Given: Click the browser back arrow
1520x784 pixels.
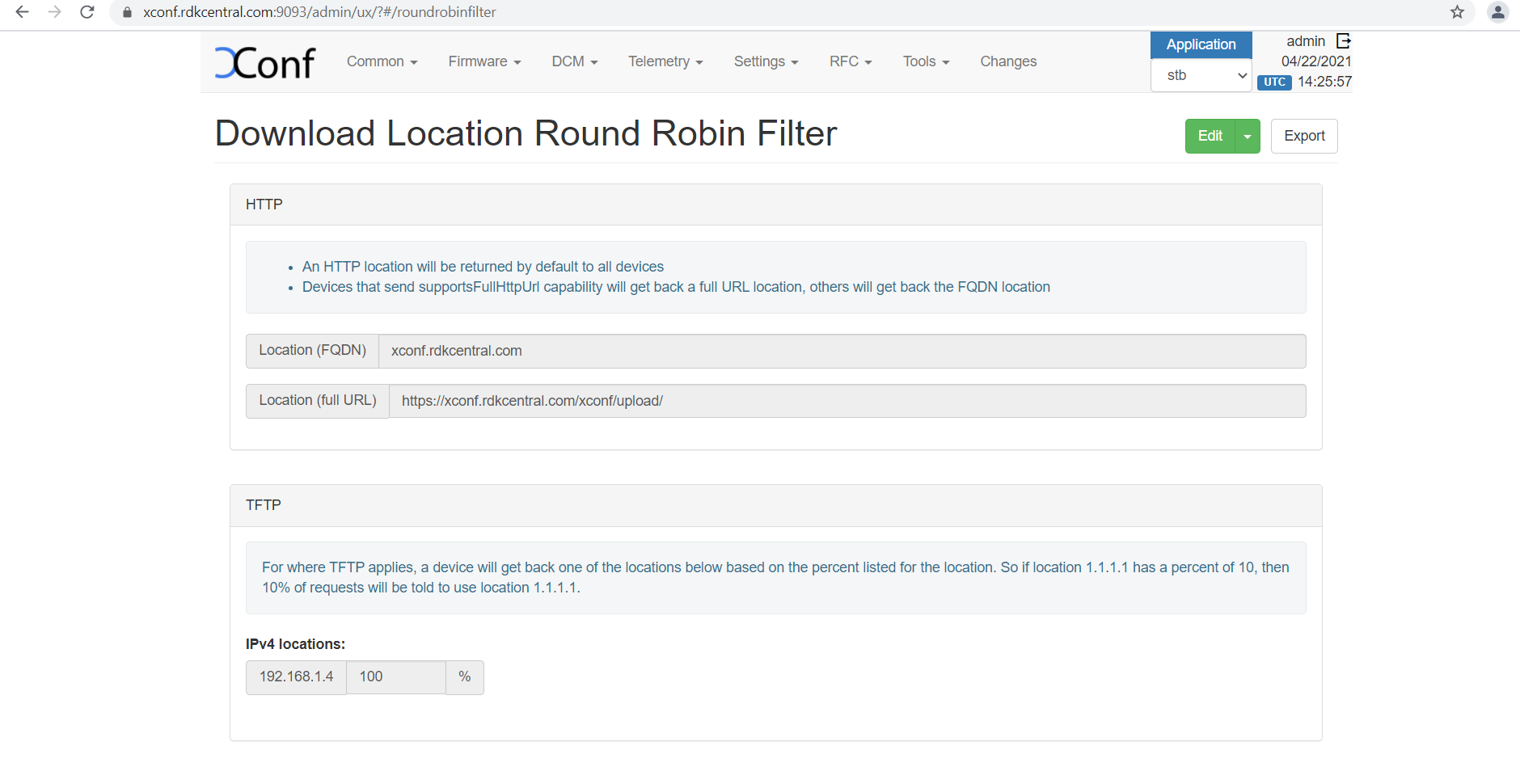Looking at the screenshot, I should click(x=22, y=12).
